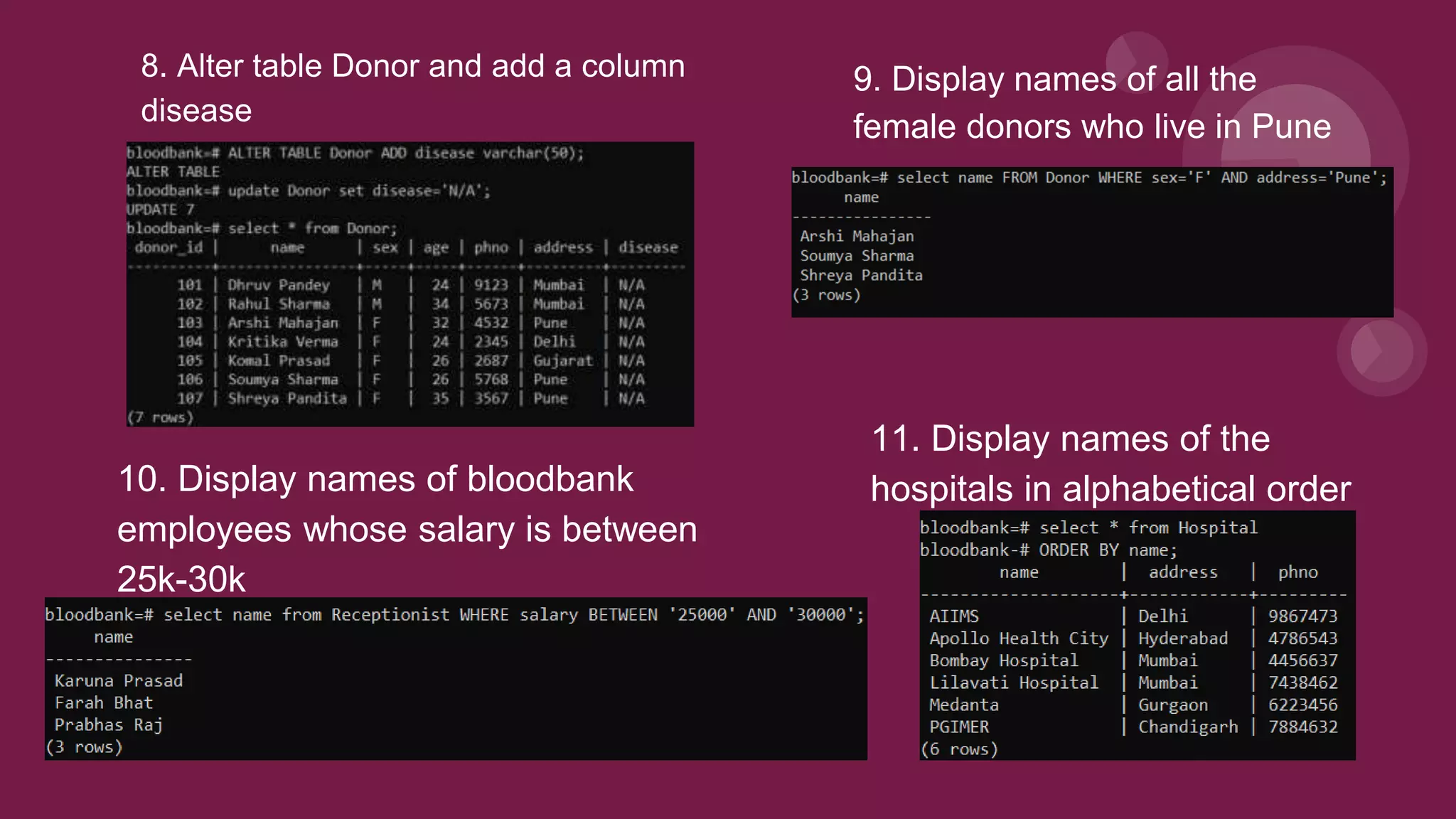Click the 'disease' column header in Donor table
Viewport: 1456px width, 819px height.
pos(647,247)
